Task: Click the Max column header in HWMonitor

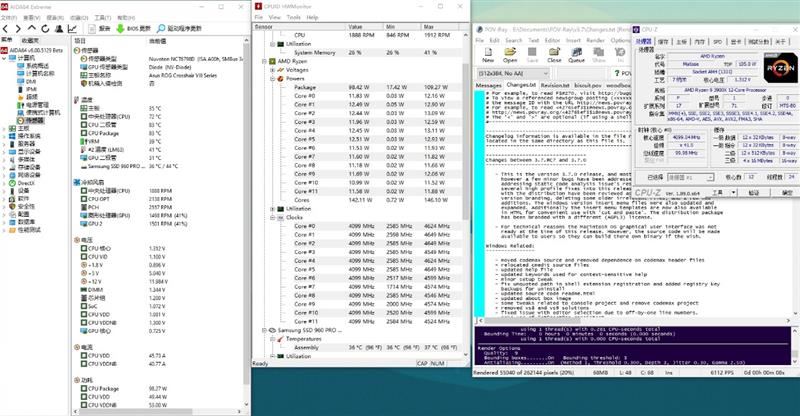Action: point(441,27)
